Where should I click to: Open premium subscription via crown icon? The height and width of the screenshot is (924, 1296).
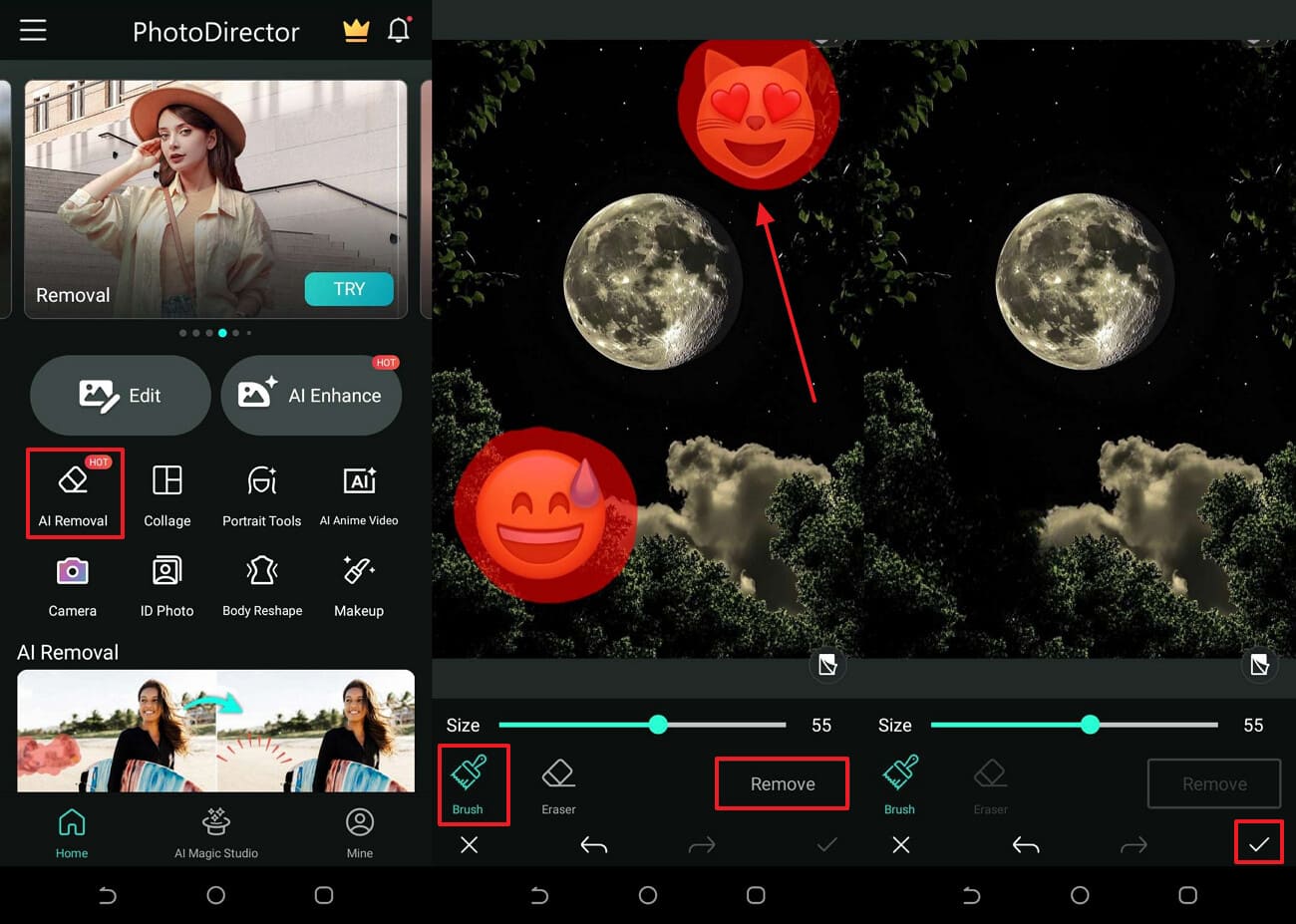tap(356, 30)
